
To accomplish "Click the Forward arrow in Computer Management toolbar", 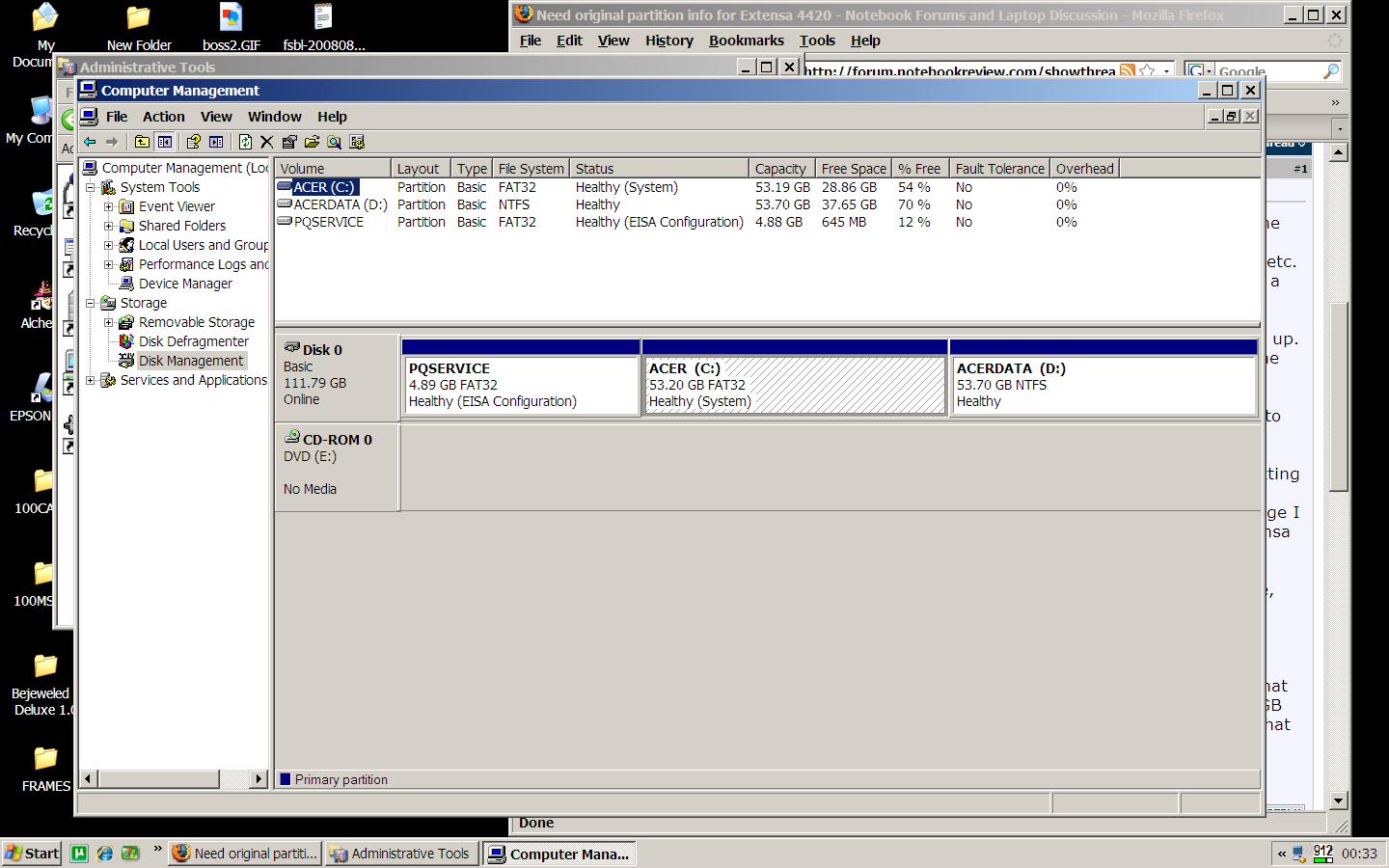I will point(112,142).
